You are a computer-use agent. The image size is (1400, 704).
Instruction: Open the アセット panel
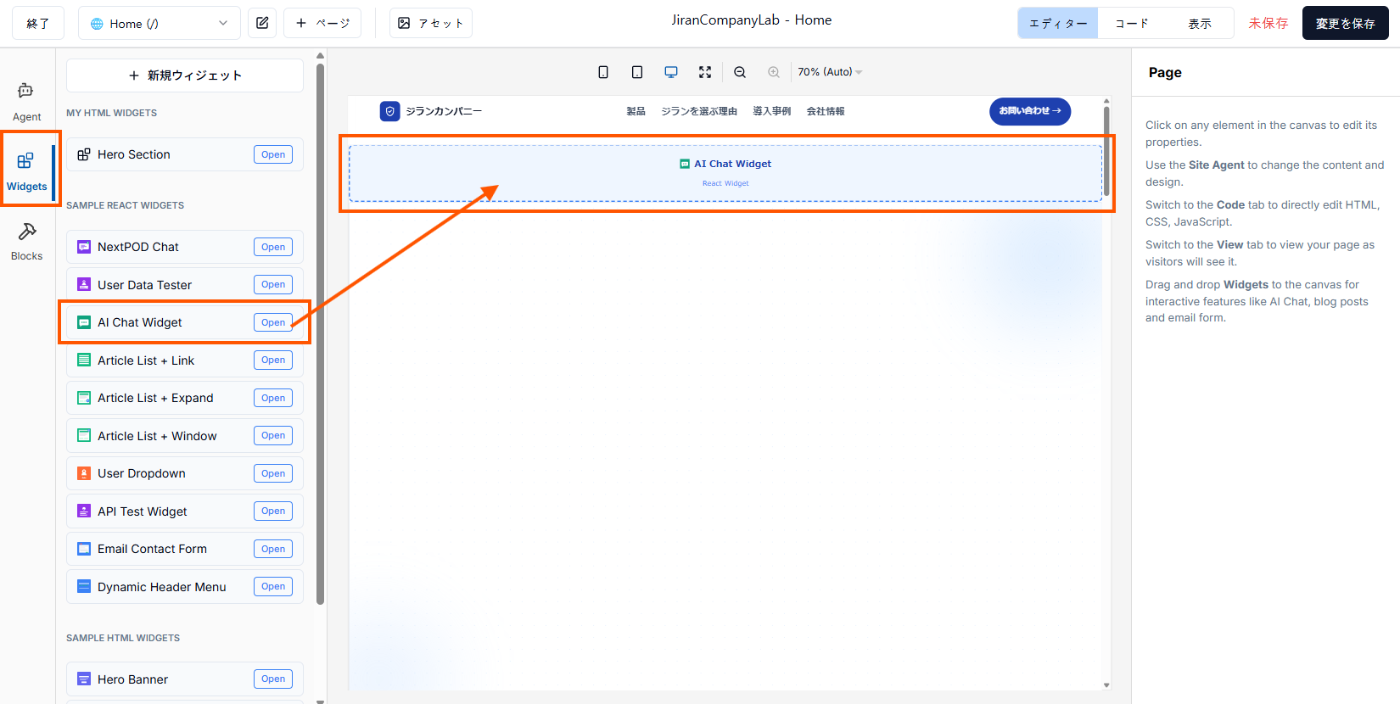click(x=431, y=23)
